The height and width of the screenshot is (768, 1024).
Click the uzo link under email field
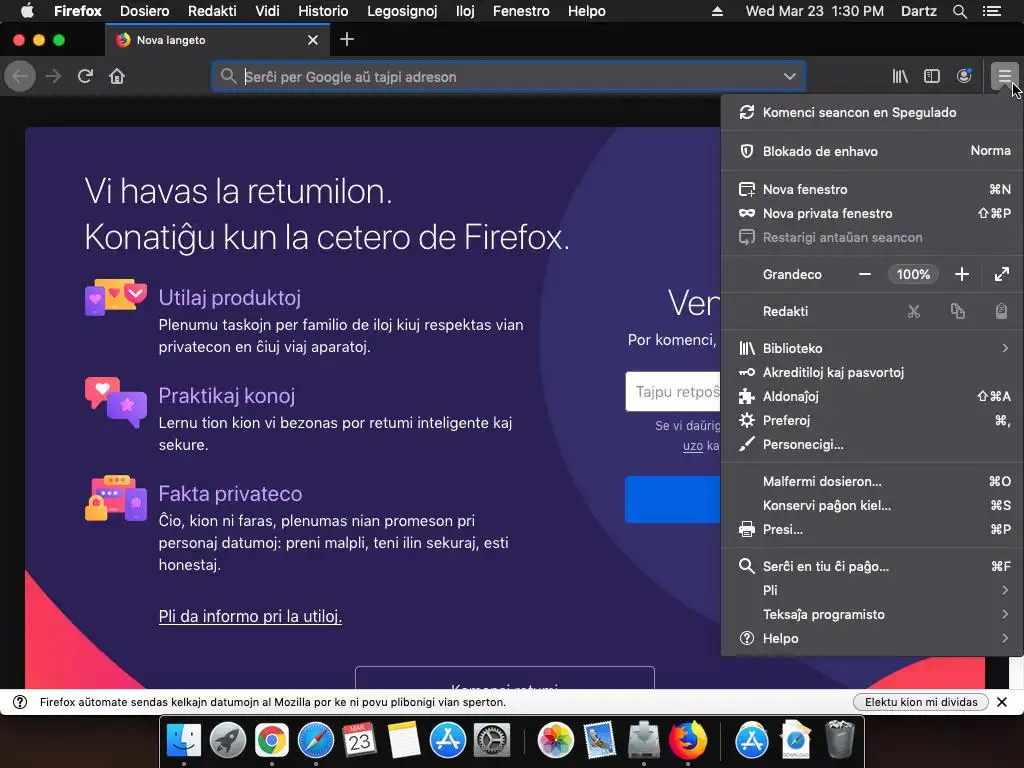pyautogui.click(x=693, y=445)
